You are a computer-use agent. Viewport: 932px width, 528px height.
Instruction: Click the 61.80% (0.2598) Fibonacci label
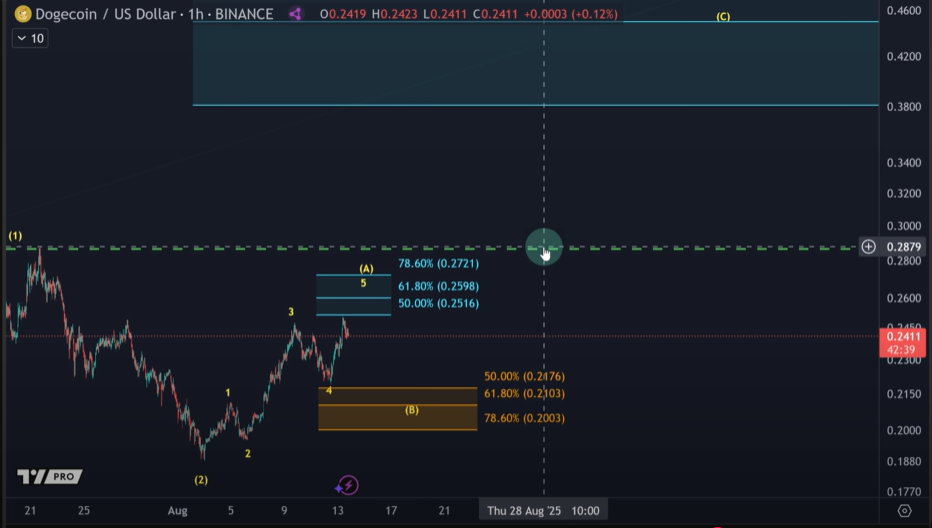pyautogui.click(x=438, y=286)
